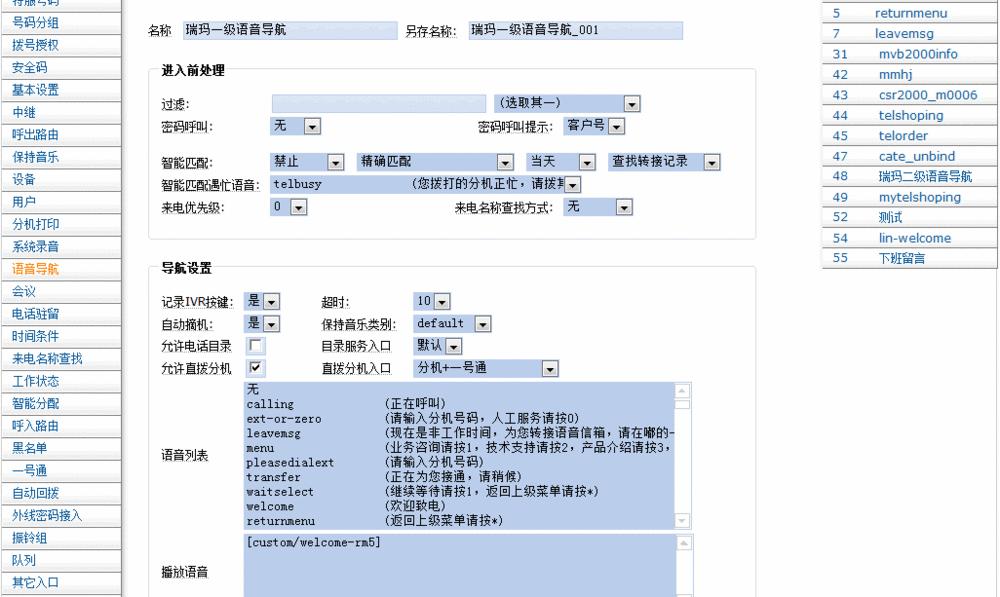The height and width of the screenshot is (597, 1000).
Task: Open the 保持音乐类别 default dropdown
Action: click(x=481, y=323)
